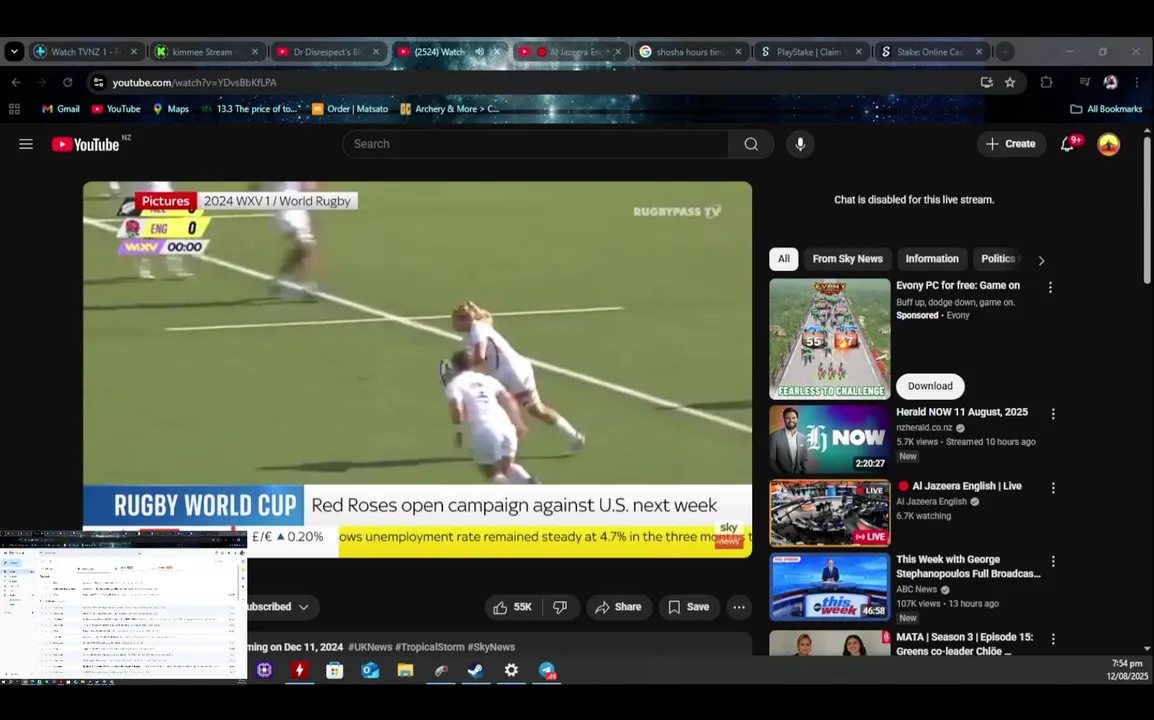Open Archery & More bookmark

450,109
